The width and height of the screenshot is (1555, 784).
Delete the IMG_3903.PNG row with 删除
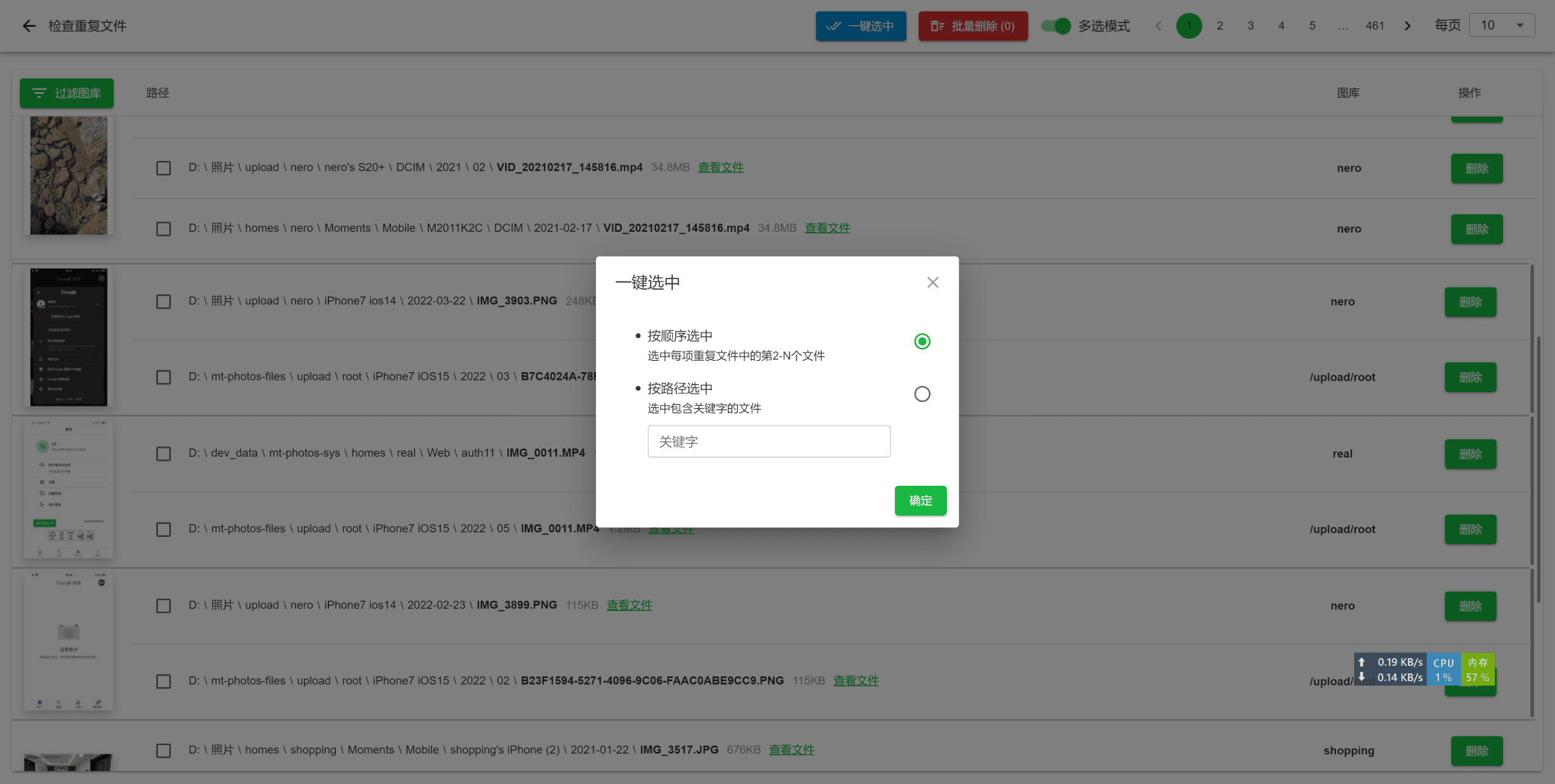[x=1470, y=302]
